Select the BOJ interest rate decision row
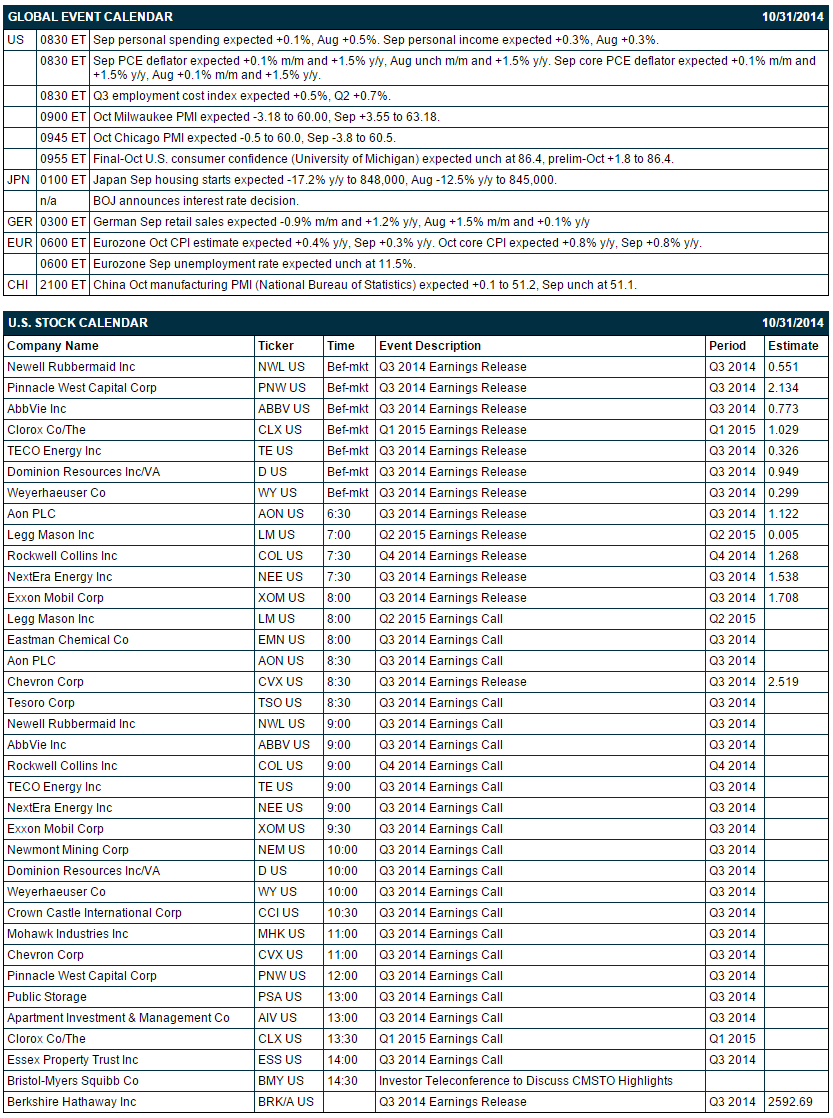 416,201
